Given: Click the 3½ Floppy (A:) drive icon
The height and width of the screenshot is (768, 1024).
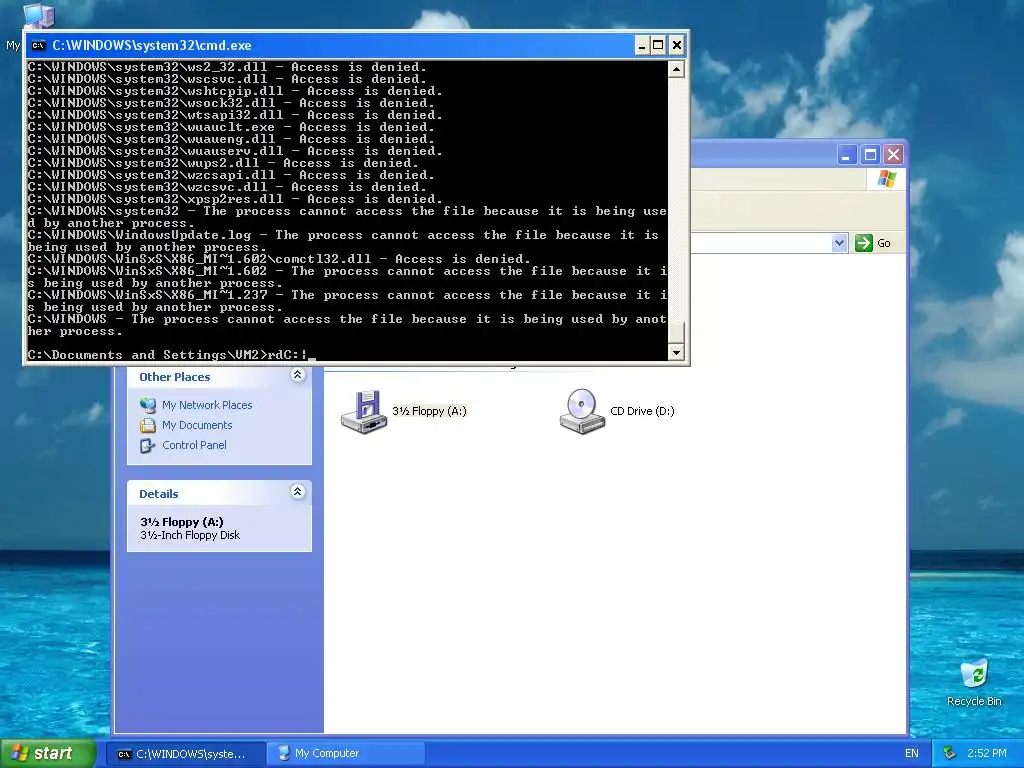Looking at the screenshot, I should [364, 411].
